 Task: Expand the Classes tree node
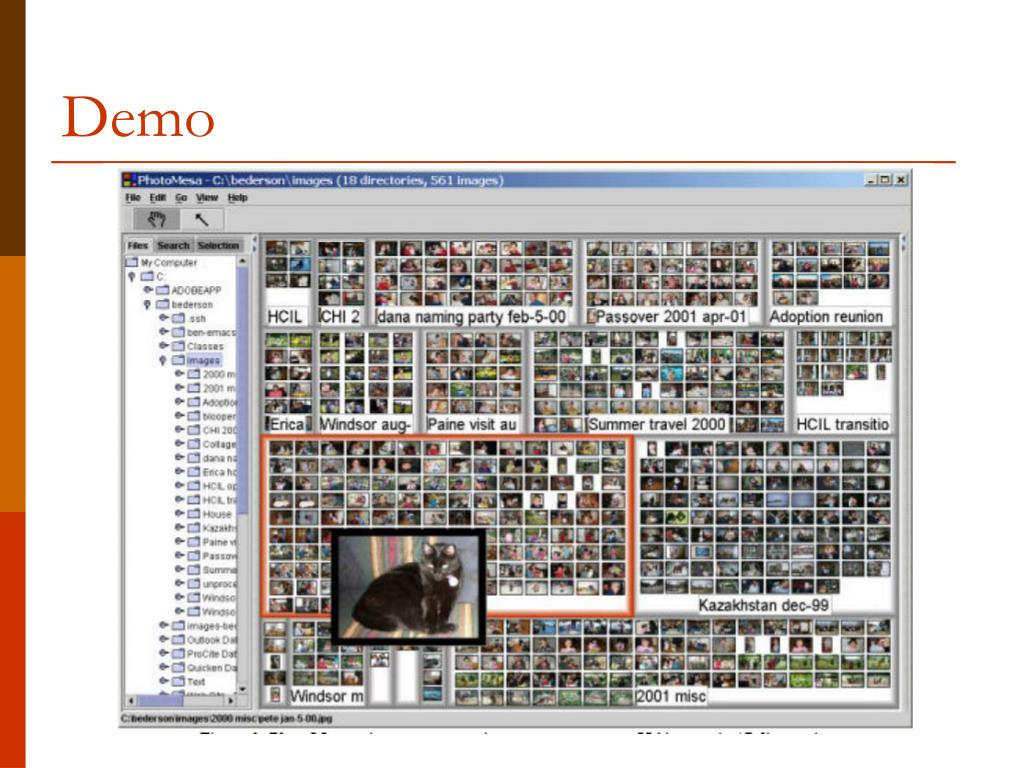coord(164,346)
